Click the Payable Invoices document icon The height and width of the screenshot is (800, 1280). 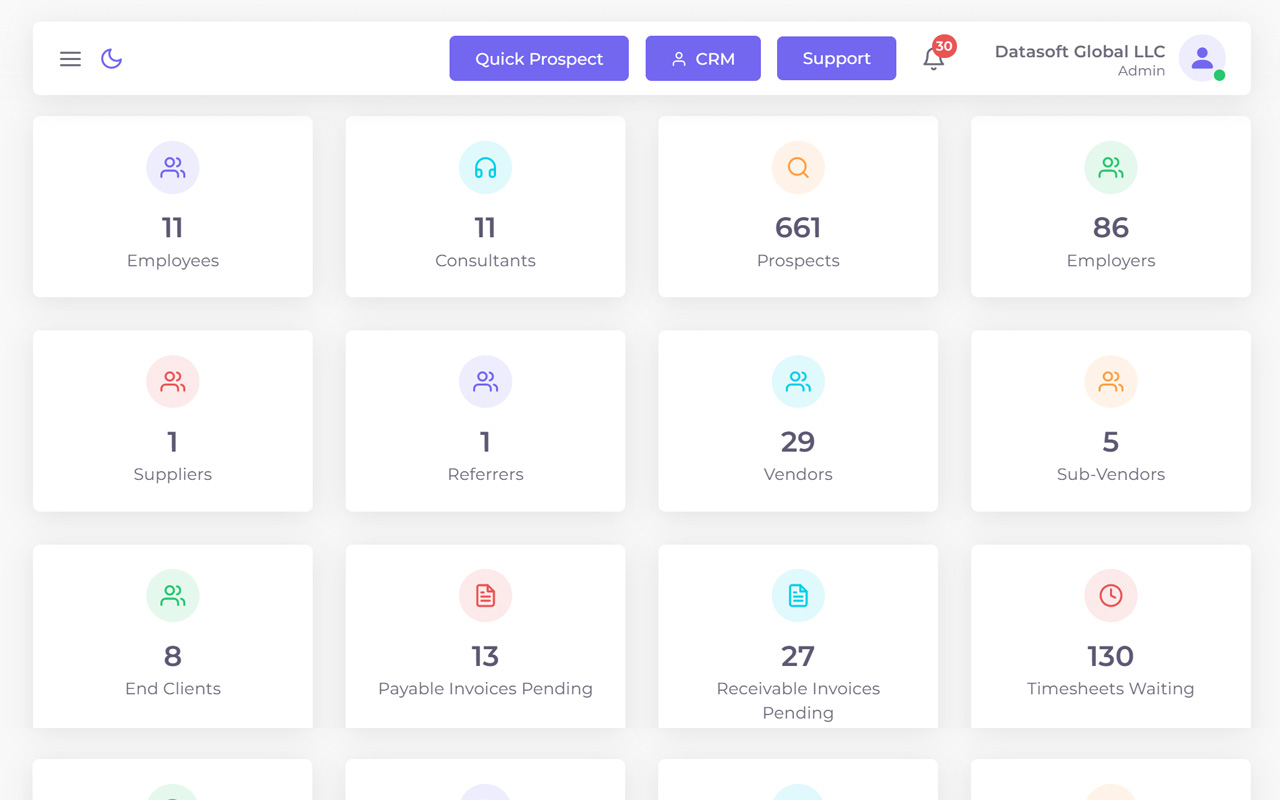[x=485, y=595]
